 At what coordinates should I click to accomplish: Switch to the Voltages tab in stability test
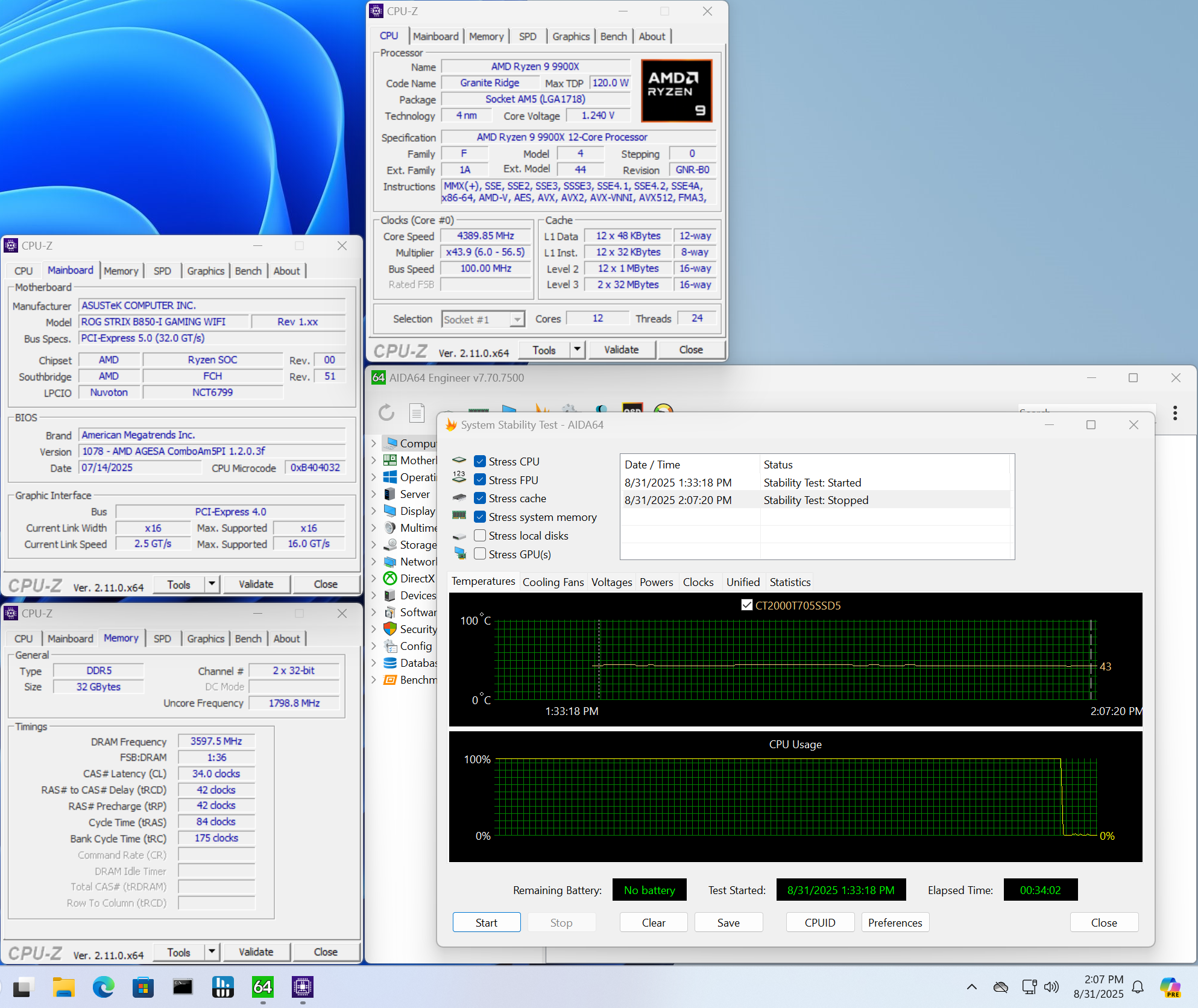coord(611,582)
